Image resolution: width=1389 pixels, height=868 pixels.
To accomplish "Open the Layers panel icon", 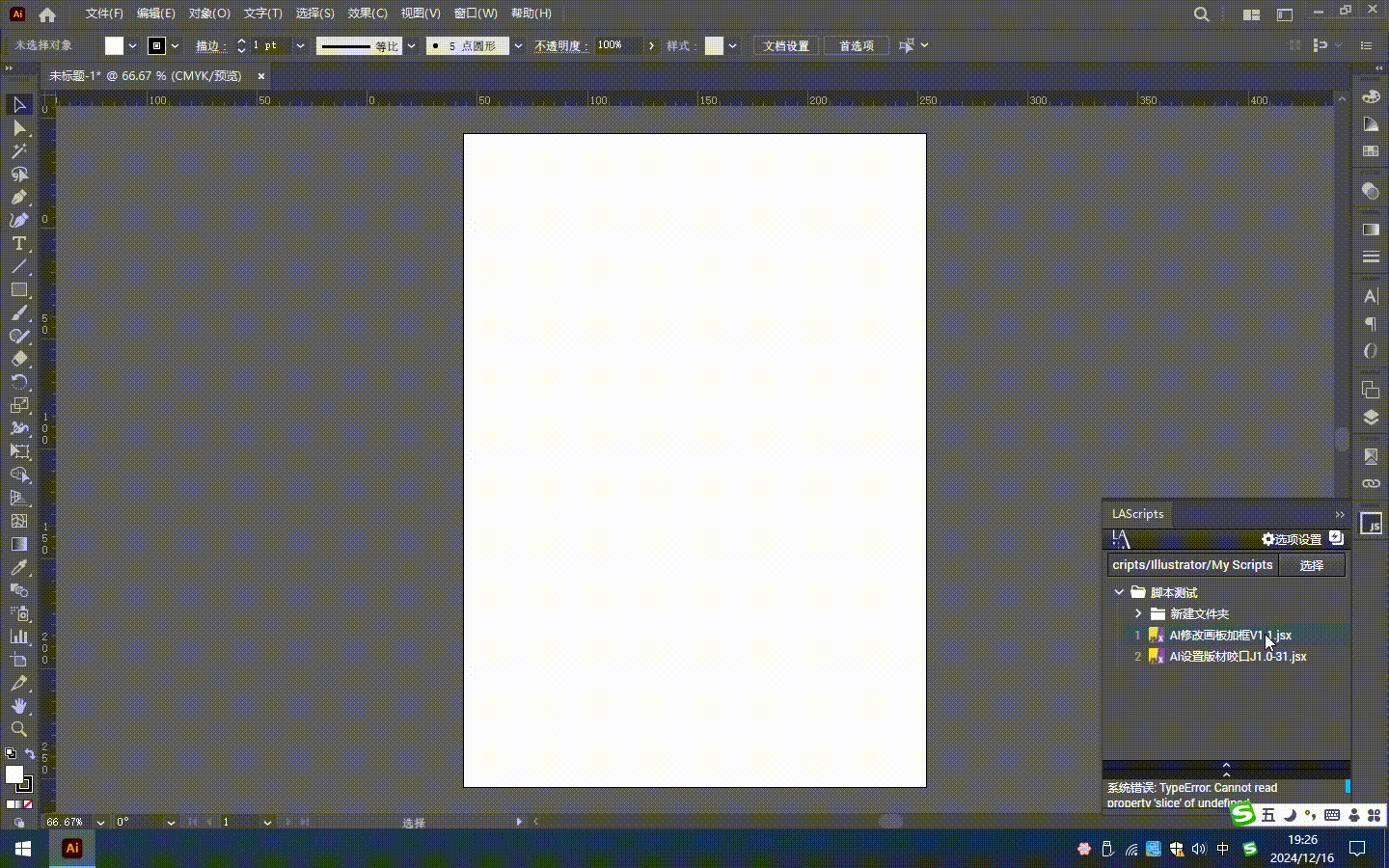I will click(1371, 418).
